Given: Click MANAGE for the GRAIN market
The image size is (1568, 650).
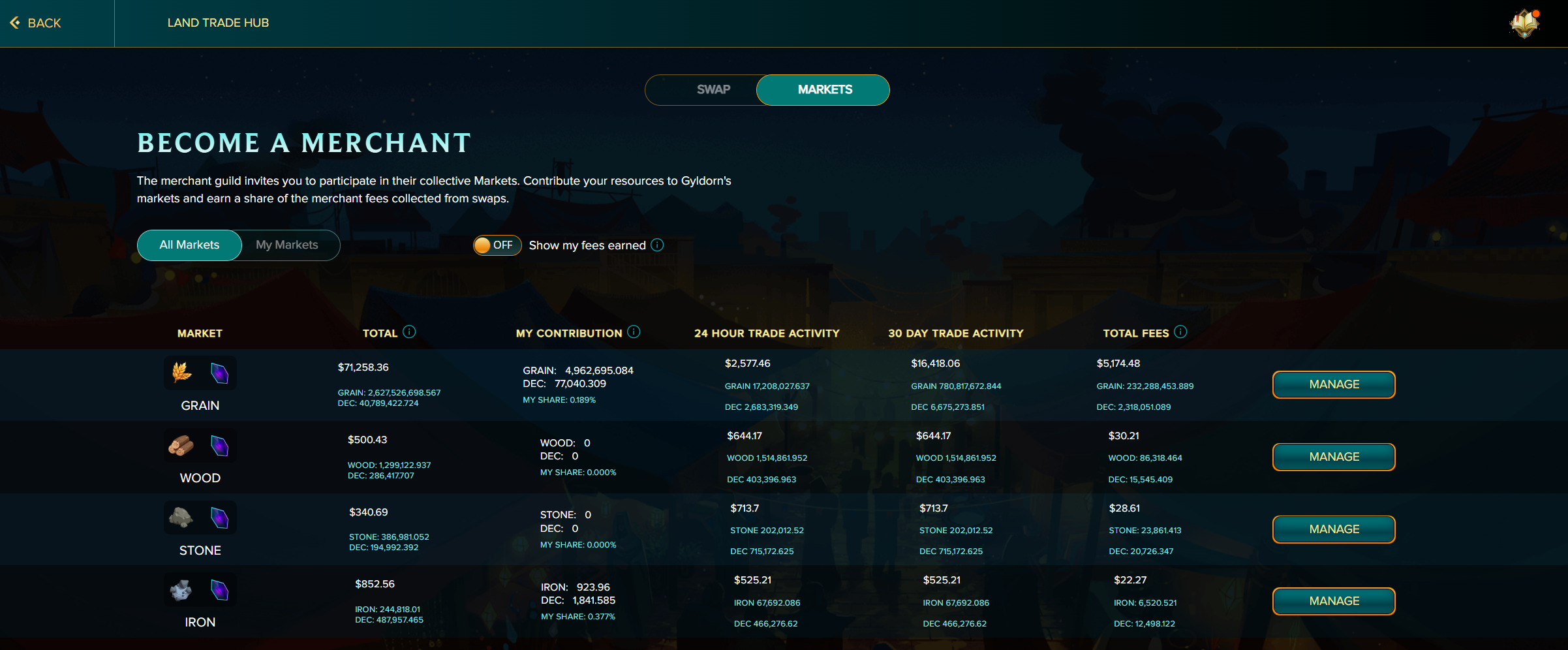Looking at the screenshot, I should pos(1334,384).
